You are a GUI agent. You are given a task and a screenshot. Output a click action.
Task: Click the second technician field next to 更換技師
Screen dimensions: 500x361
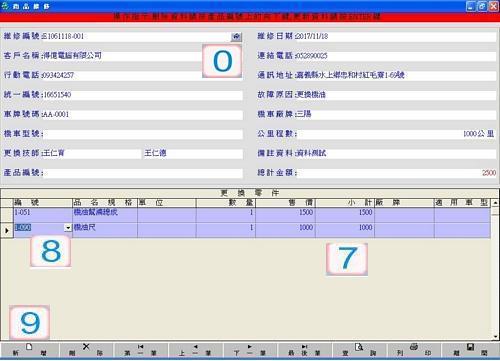click(x=193, y=154)
